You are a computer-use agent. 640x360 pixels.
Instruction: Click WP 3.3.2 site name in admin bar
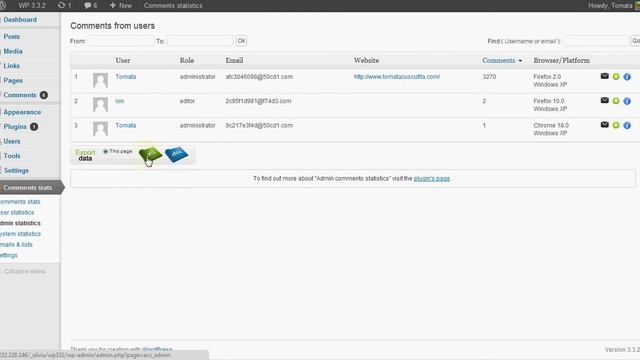click(32, 6)
